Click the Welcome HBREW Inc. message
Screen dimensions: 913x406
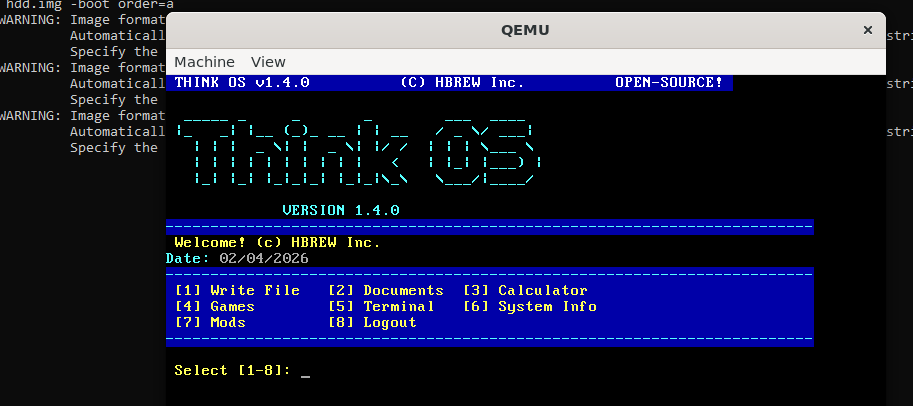click(277, 243)
